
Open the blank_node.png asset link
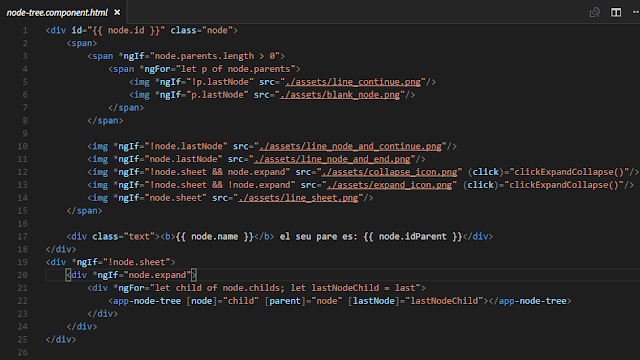340,95
